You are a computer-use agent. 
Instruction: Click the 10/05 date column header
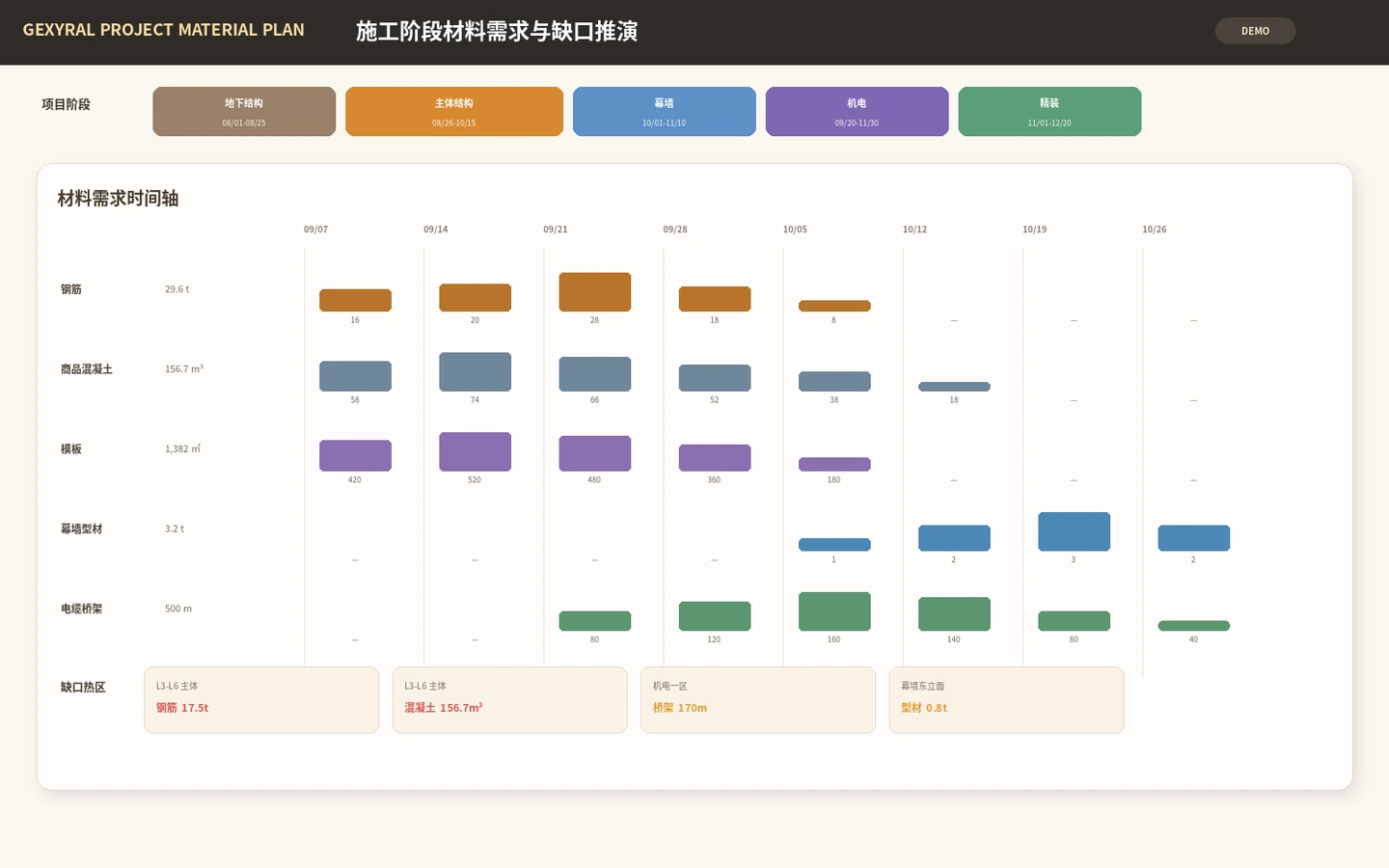click(x=796, y=230)
